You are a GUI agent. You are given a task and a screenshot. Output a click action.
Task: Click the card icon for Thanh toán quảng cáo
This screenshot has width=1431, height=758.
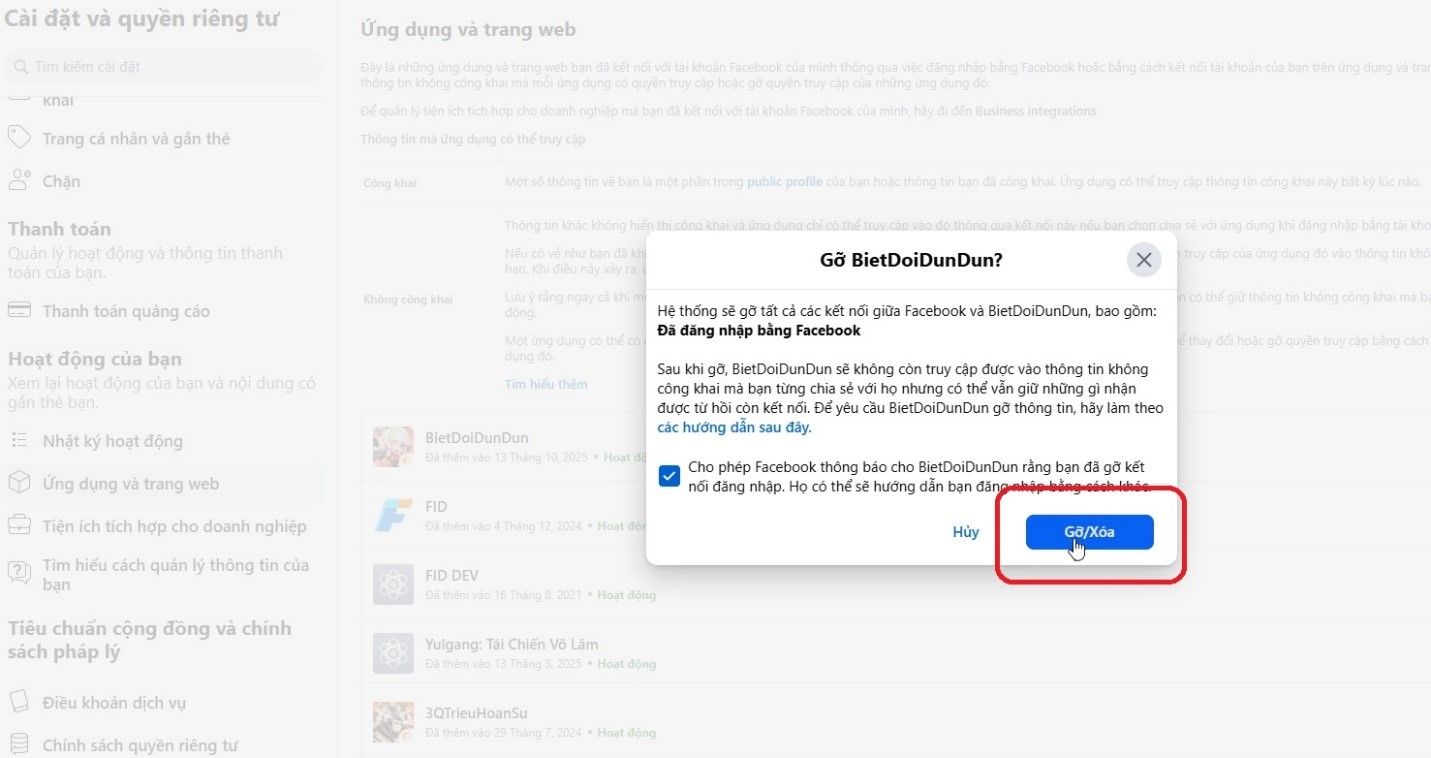pos(19,311)
